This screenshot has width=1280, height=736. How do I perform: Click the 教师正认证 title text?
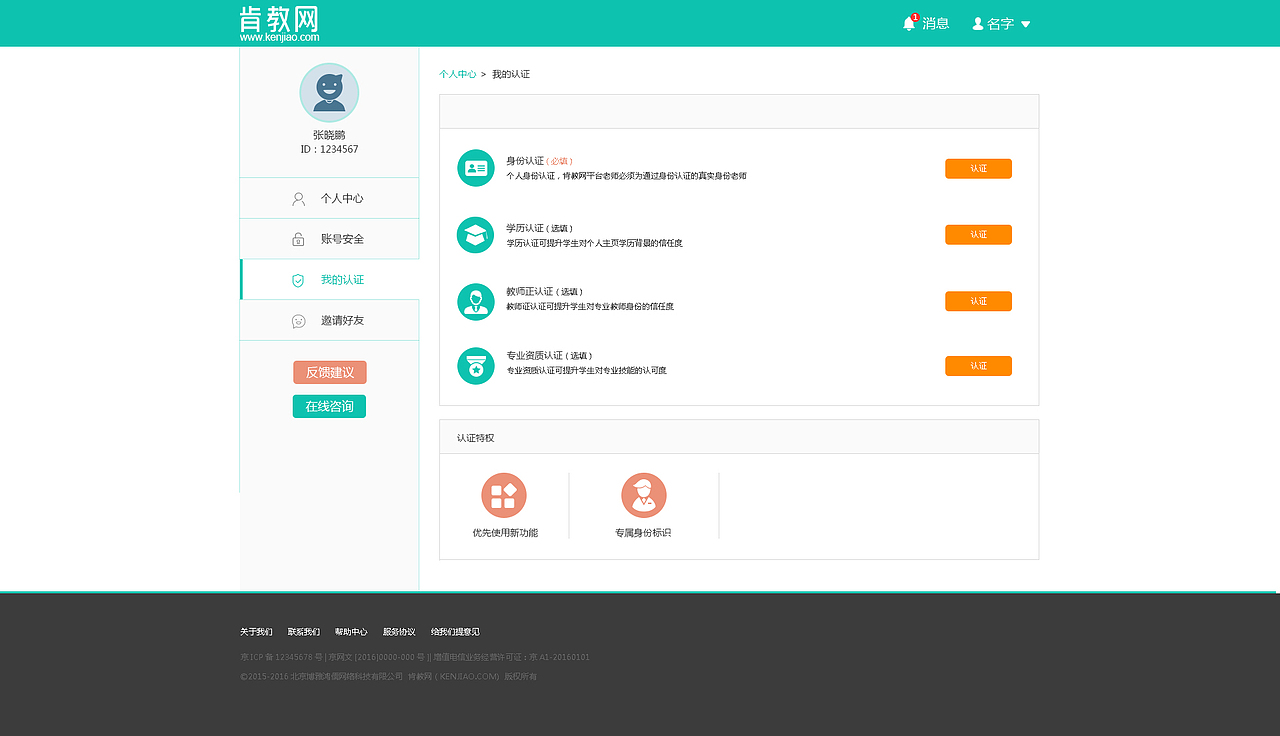pos(530,292)
